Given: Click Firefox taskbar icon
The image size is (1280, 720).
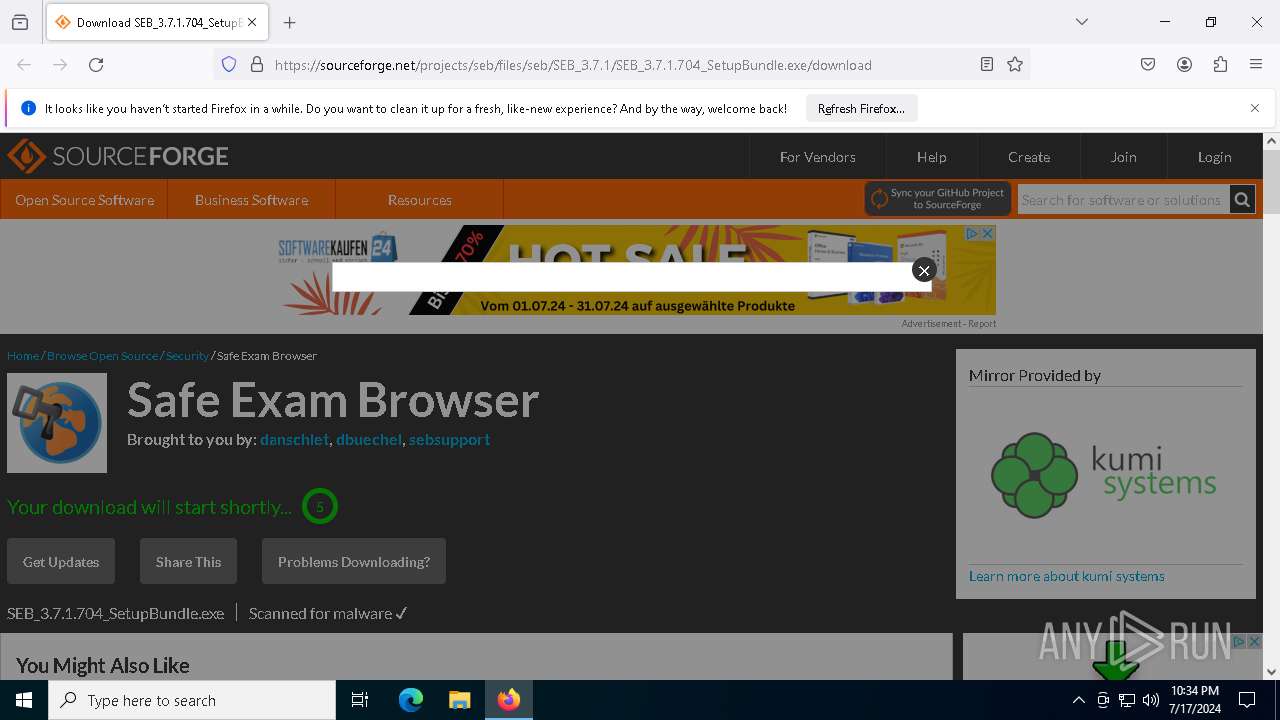Looking at the screenshot, I should pyautogui.click(x=509, y=700).
